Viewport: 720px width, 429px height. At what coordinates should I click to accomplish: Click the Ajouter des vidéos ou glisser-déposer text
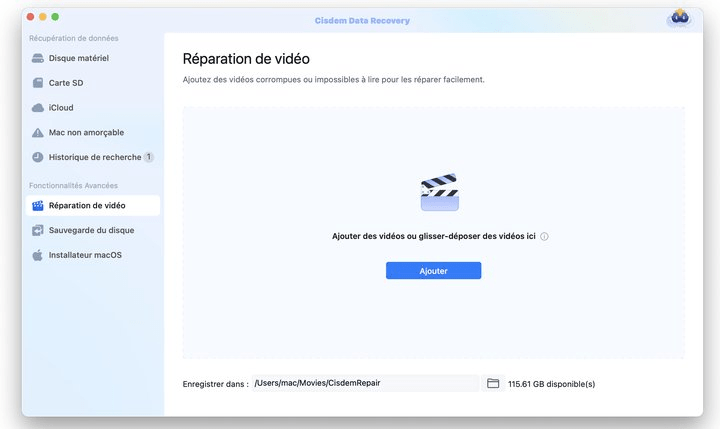point(433,237)
